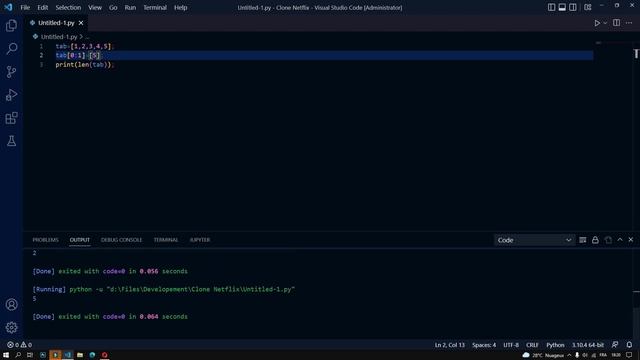Open the notifications bell icon
Viewport: 640px width, 360px height.
(x=629, y=345)
